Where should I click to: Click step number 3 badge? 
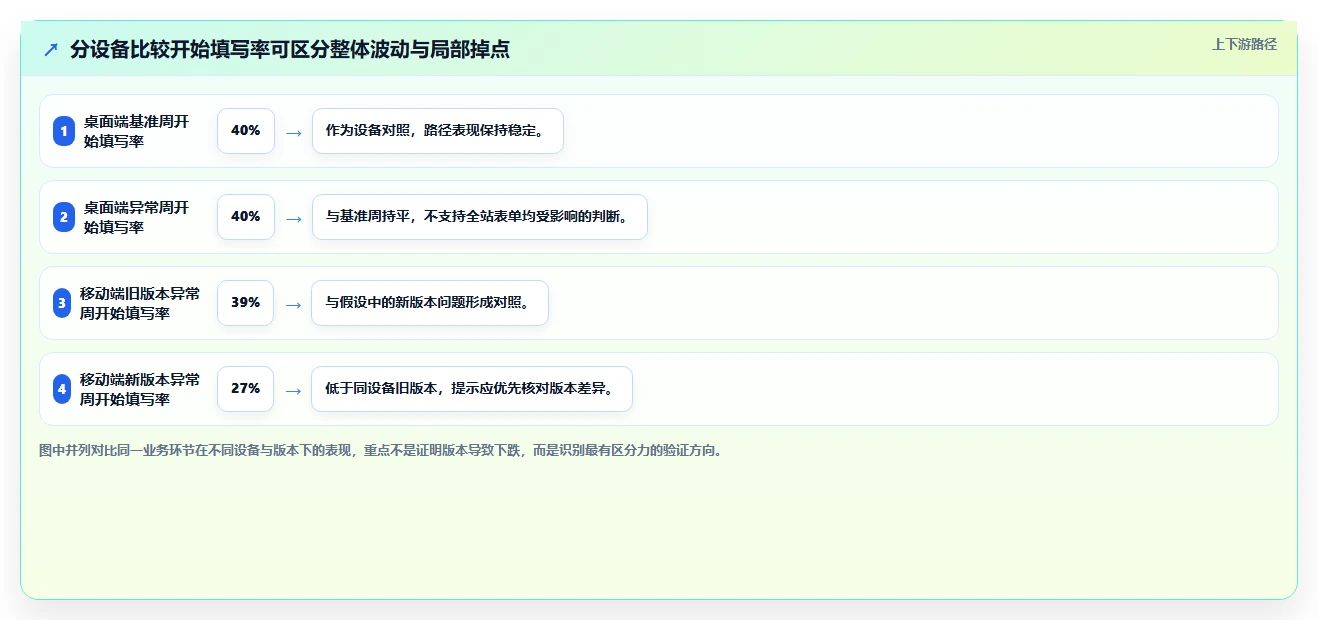coord(62,303)
